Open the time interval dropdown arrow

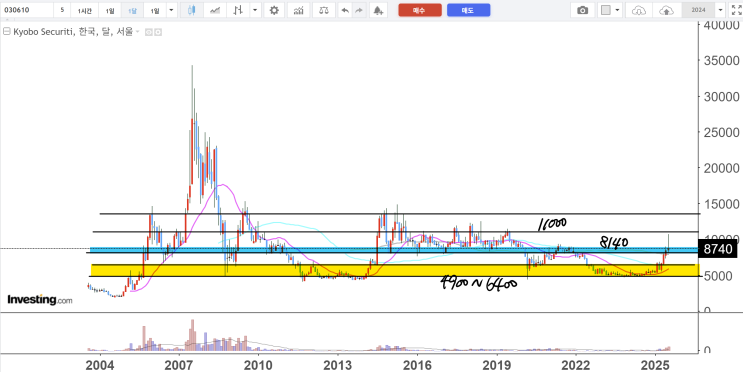[171, 10]
